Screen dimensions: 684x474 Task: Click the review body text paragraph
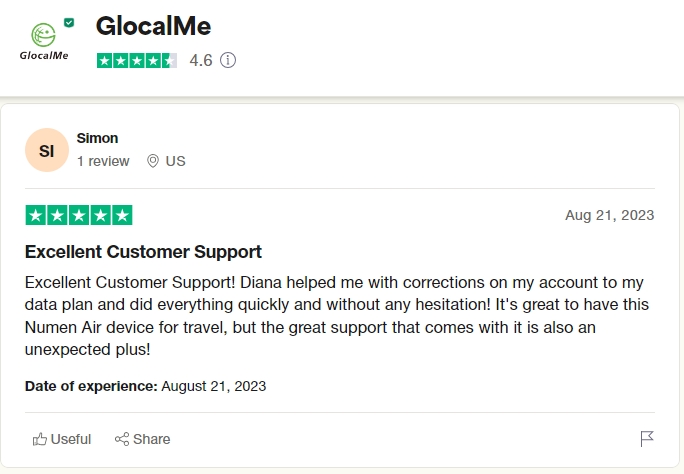coord(335,316)
